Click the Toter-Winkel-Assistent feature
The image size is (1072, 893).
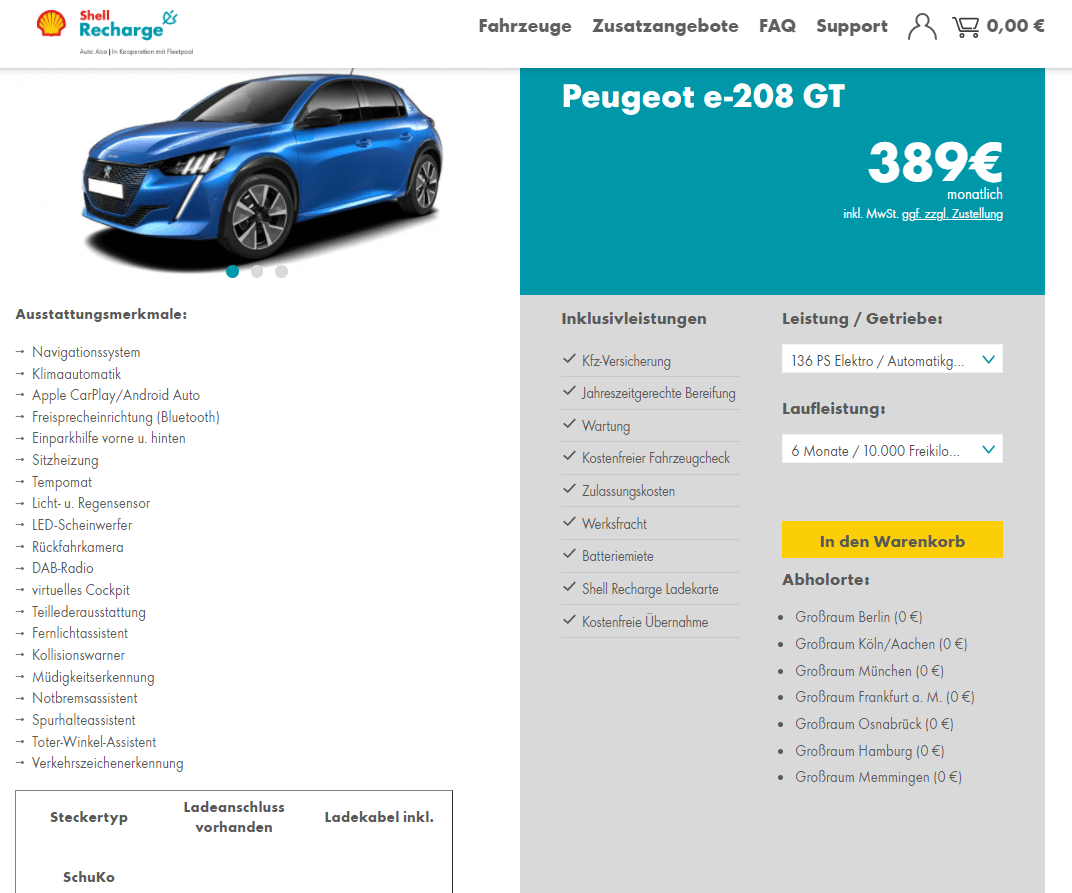(x=94, y=742)
